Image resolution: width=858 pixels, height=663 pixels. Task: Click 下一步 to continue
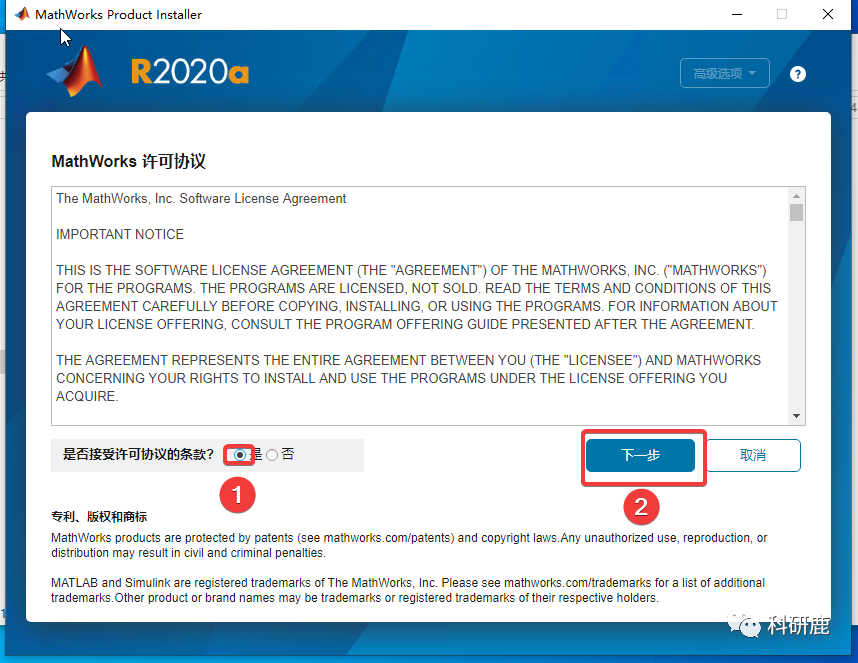coord(640,455)
